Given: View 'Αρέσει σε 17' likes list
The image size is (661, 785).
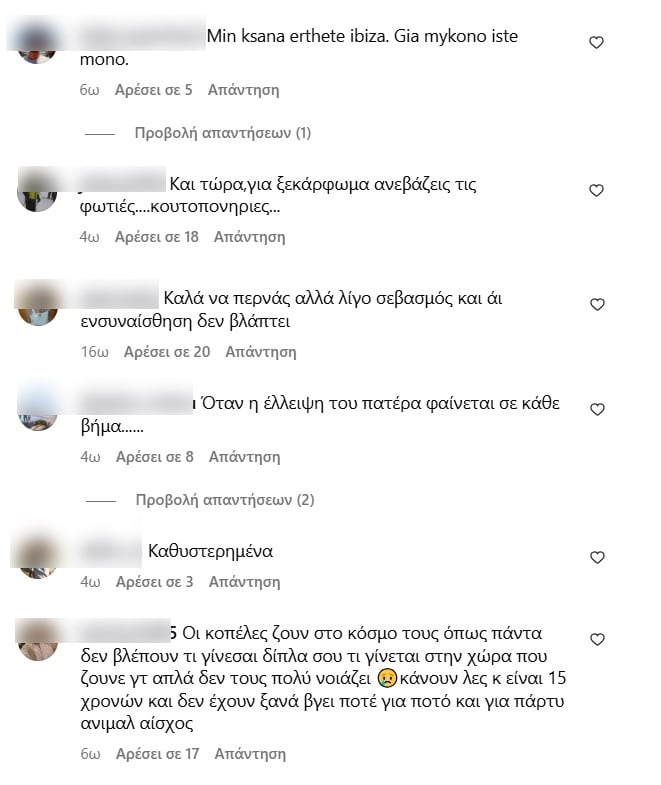Looking at the screenshot, I should click(158, 754).
